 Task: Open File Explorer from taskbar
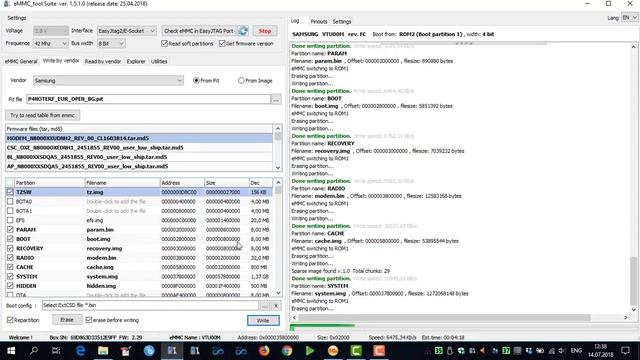pos(103,351)
